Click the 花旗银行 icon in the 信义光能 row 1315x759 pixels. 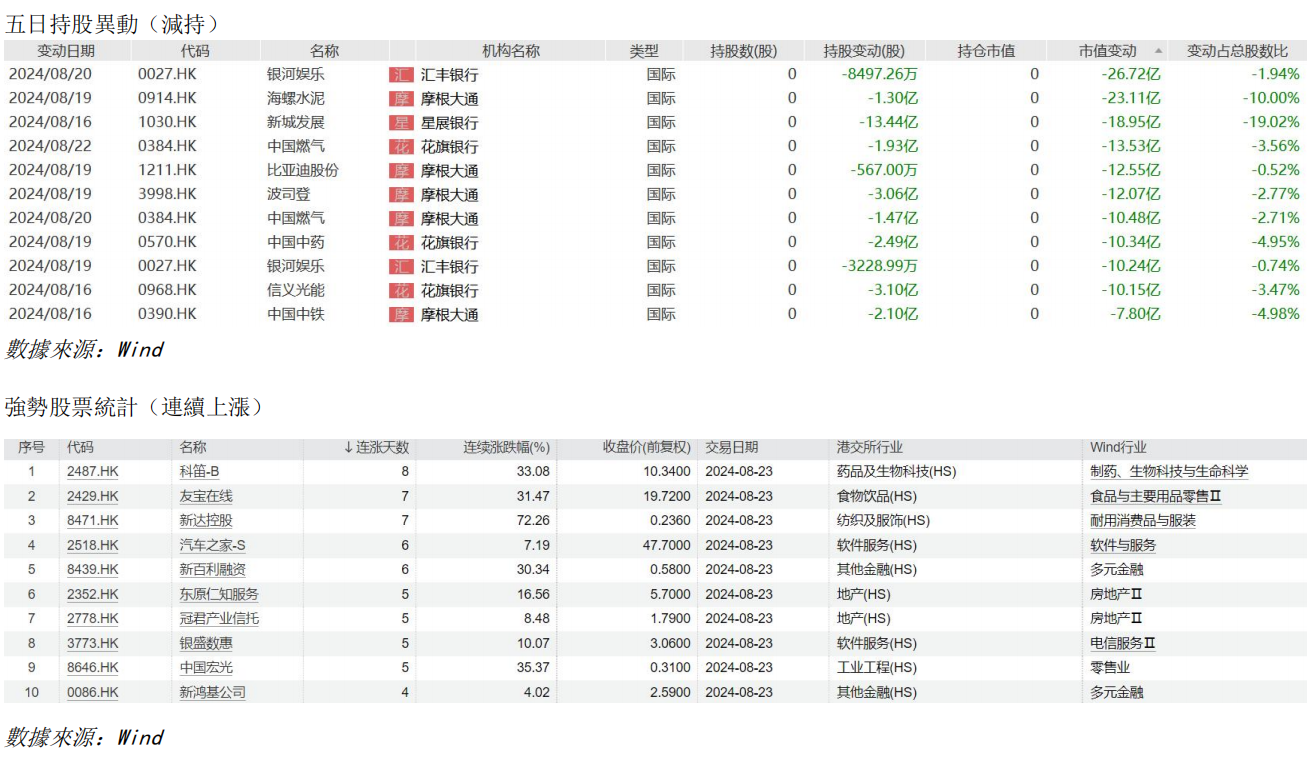pyautogui.click(x=401, y=291)
